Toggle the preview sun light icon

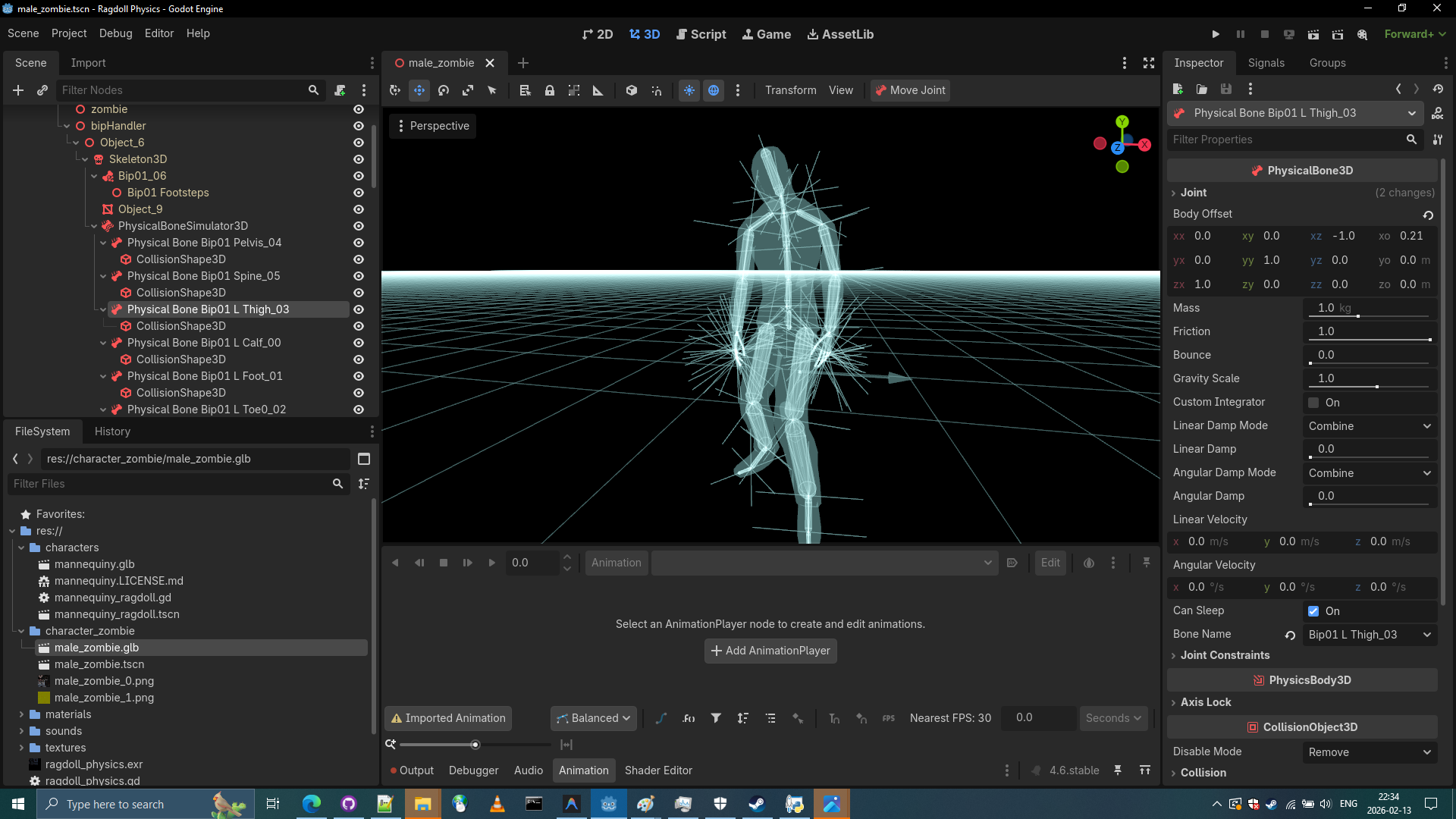point(689,90)
